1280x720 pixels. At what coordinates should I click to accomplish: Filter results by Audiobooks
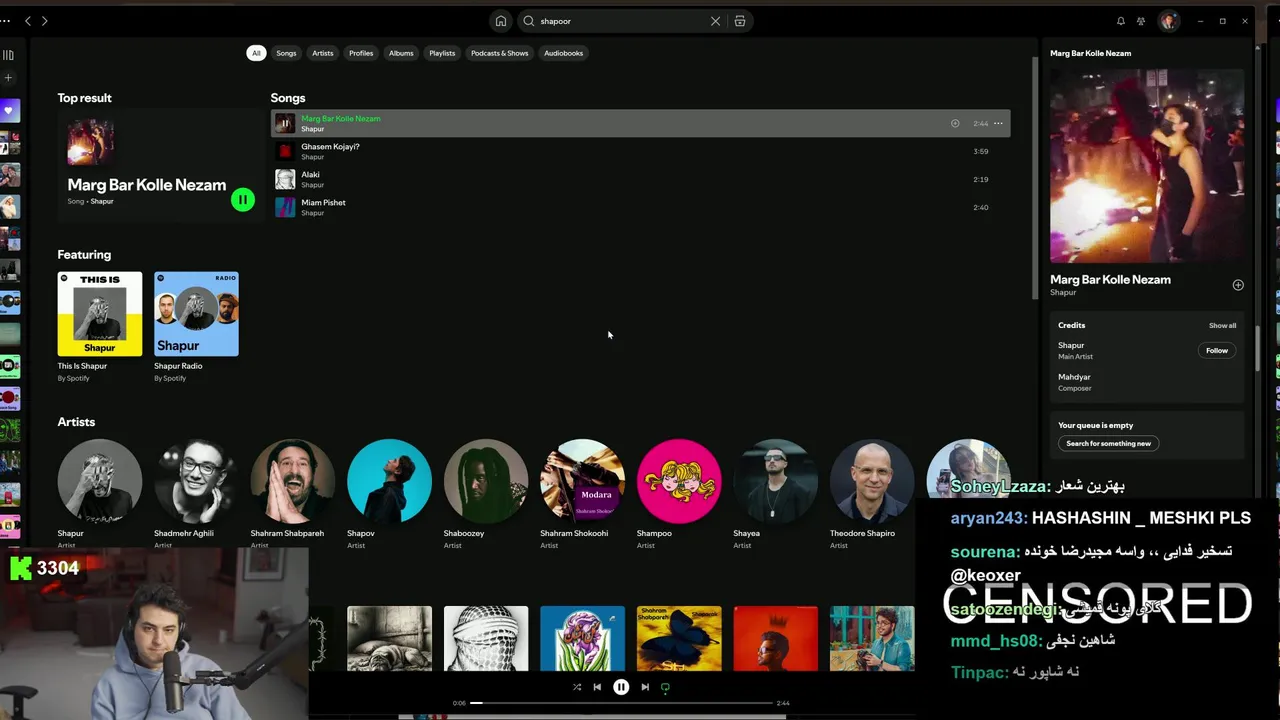(563, 53)
